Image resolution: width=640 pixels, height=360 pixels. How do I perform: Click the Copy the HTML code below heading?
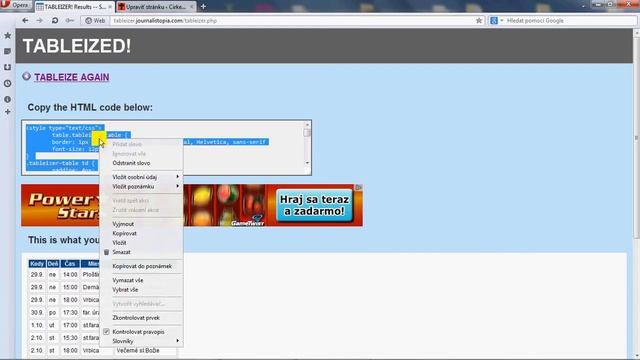coord(90,107)
